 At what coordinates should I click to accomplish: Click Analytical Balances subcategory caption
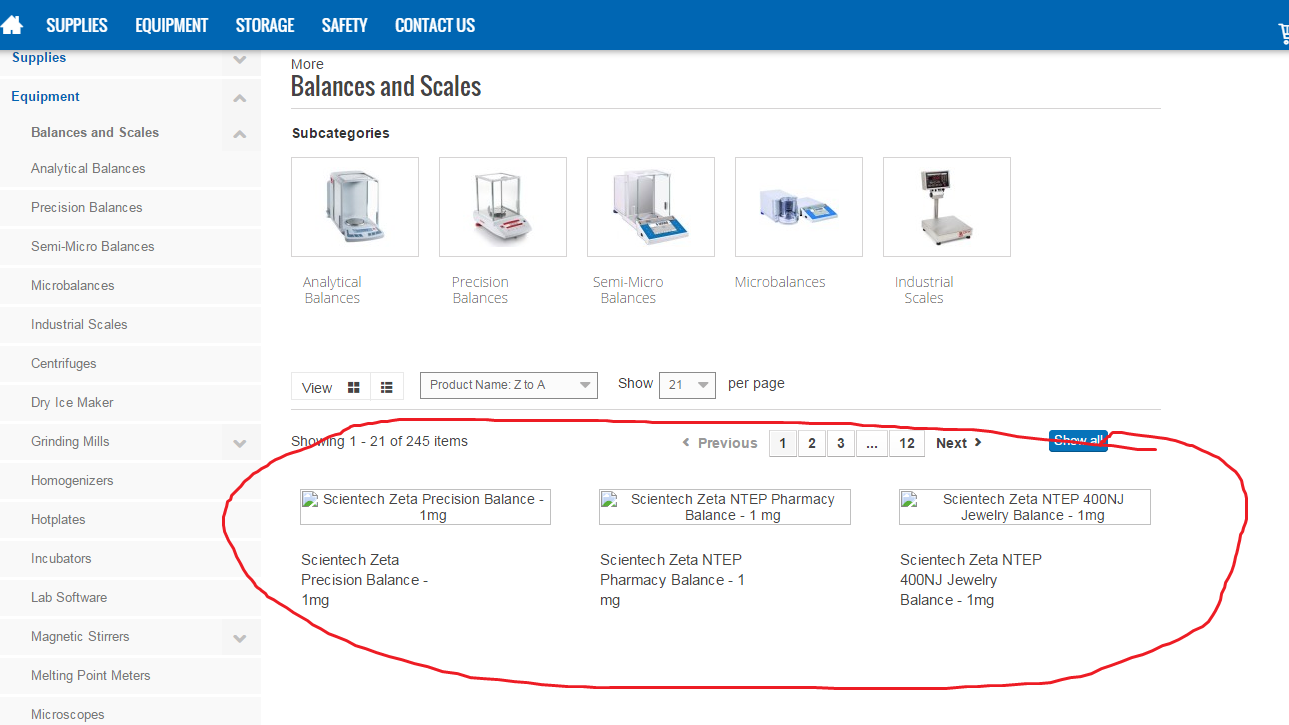click(x=332, y=290)
